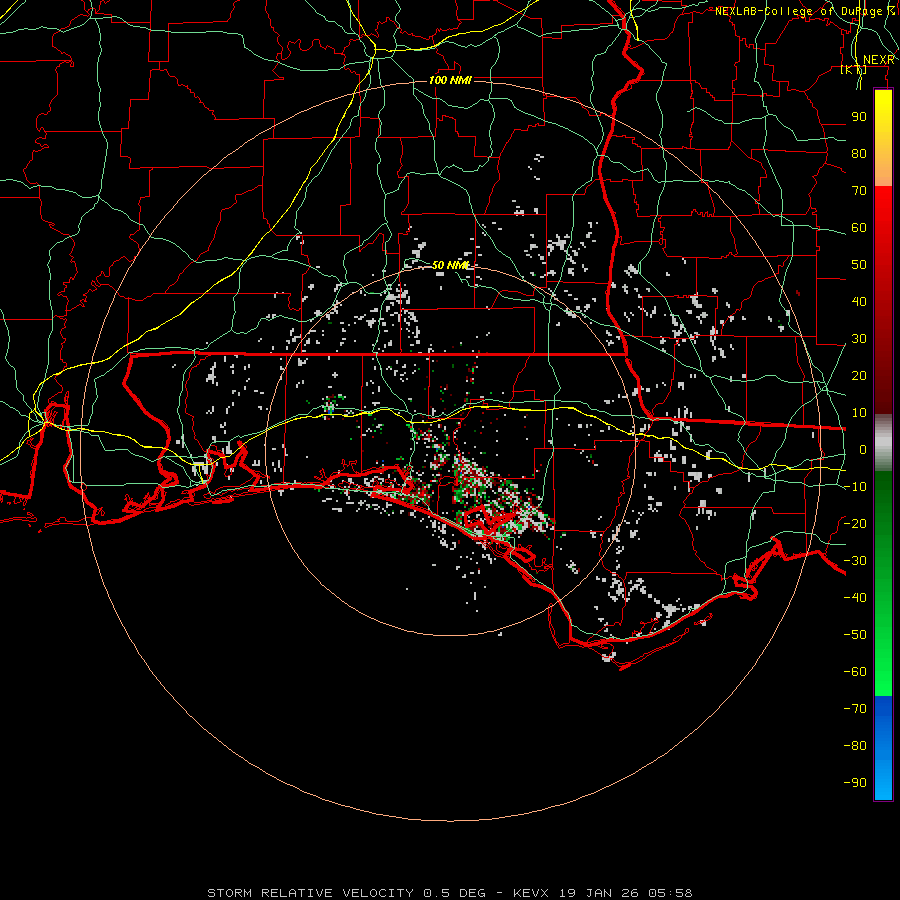
Task: Click the 20 value on the velocity scale
Action: click(859, 376)
